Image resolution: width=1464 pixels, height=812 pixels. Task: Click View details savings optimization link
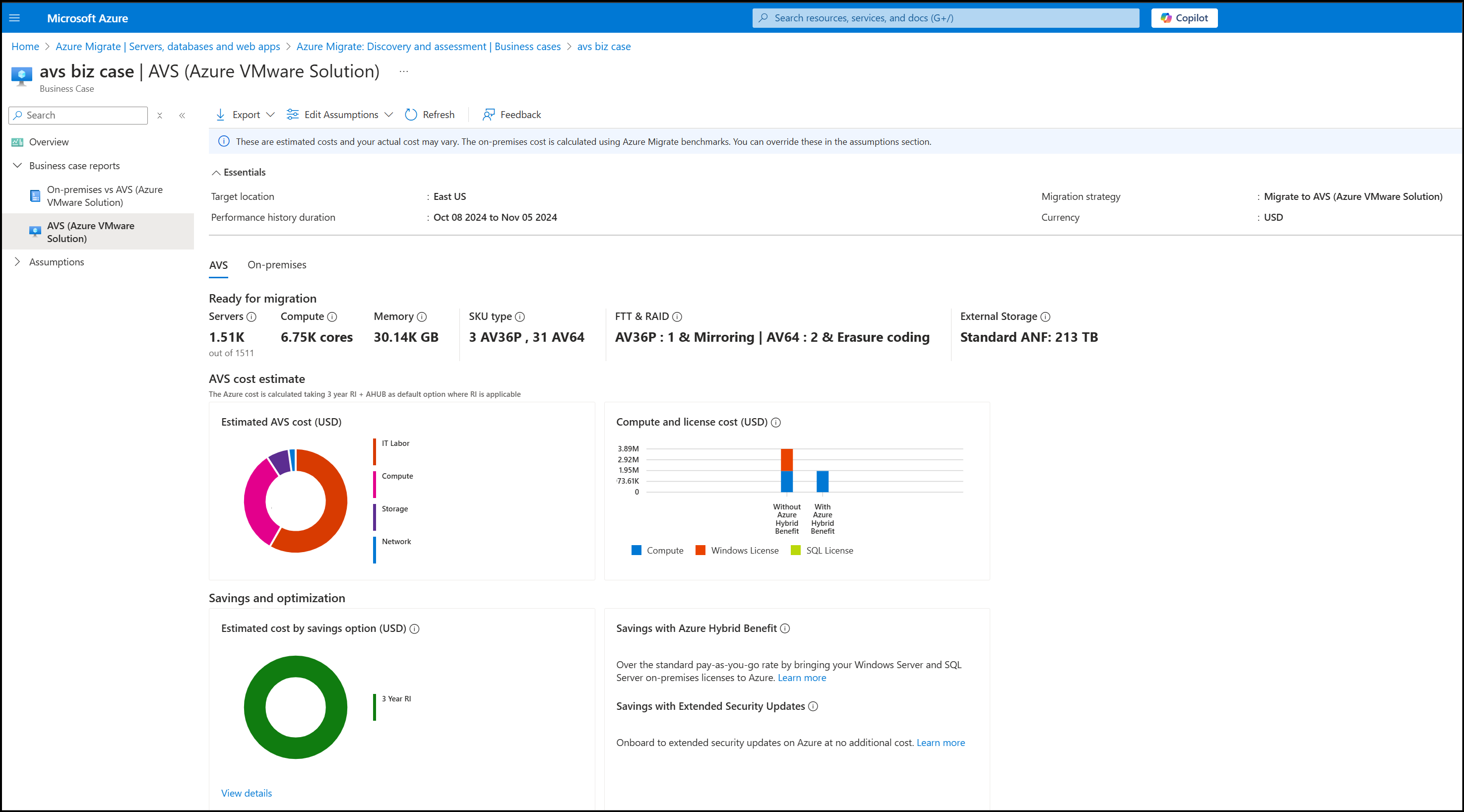[x=246, y=792]
